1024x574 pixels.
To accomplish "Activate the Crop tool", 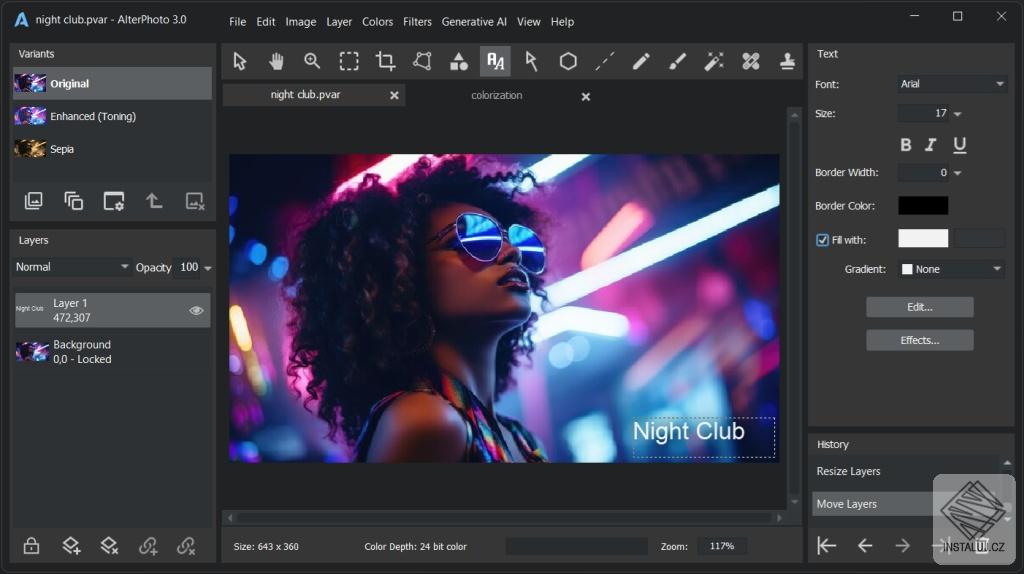I will click(x=385, y=61).
